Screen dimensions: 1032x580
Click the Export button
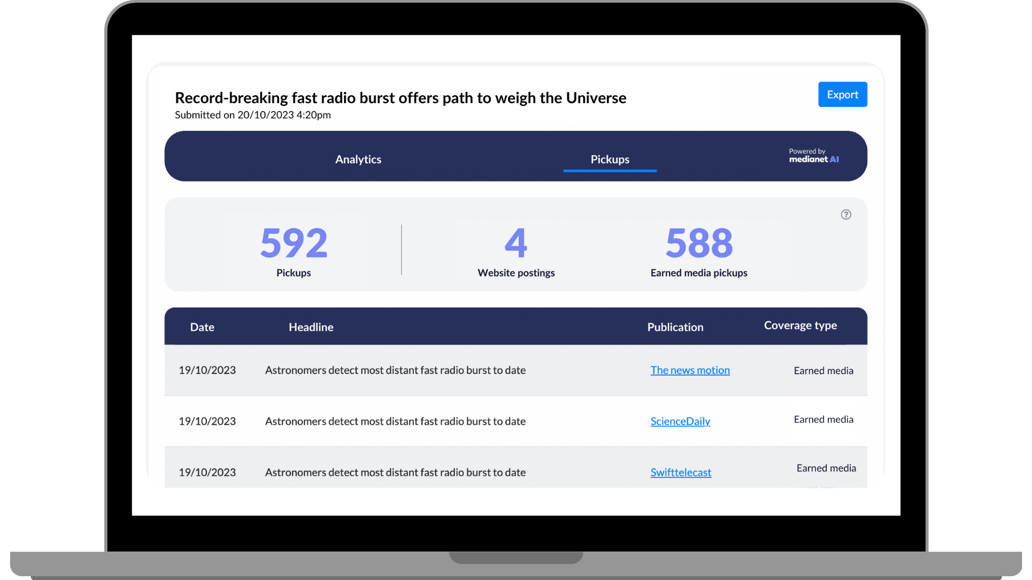point(842,94)
